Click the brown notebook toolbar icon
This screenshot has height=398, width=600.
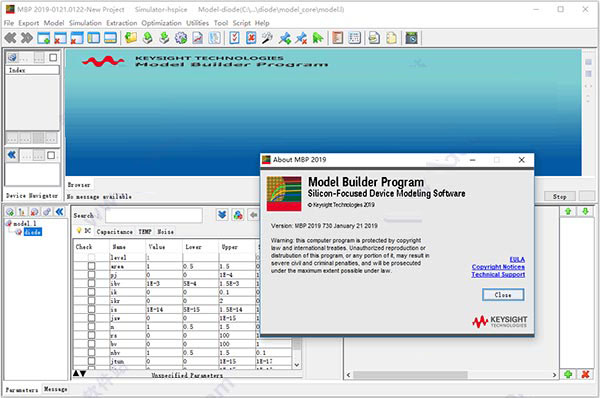pyautogui.click(x=338, y=38)
